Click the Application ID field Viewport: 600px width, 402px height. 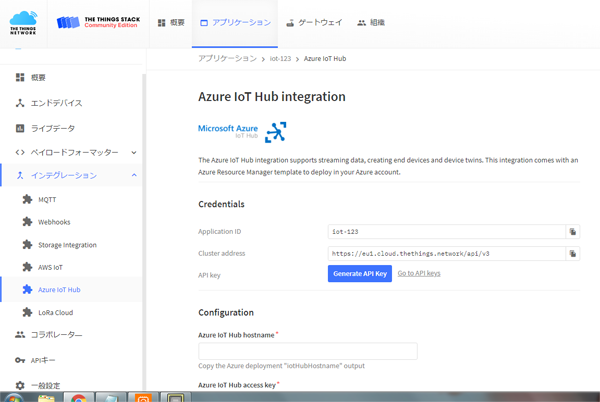point(447,231)
